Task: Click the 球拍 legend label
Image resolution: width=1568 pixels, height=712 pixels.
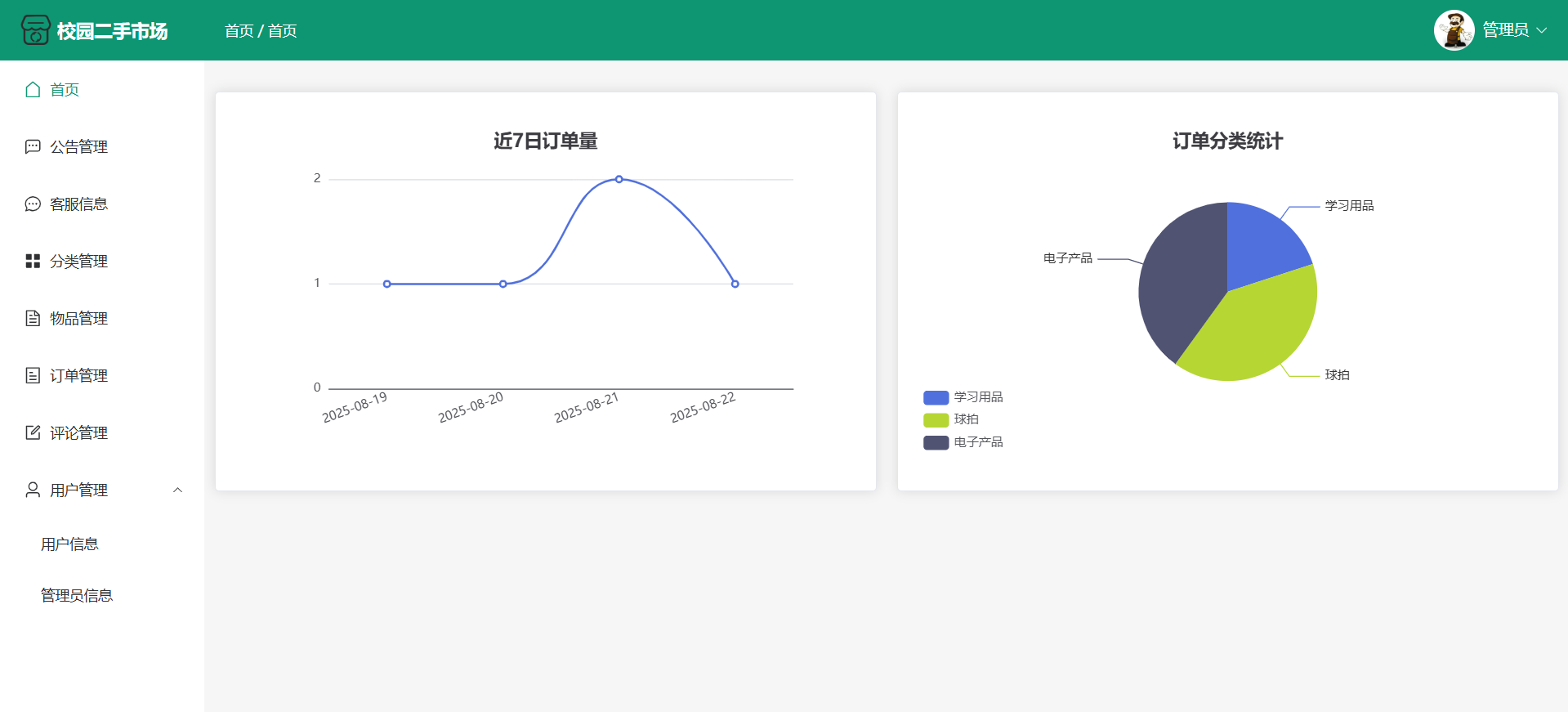Action: [966, 419]
